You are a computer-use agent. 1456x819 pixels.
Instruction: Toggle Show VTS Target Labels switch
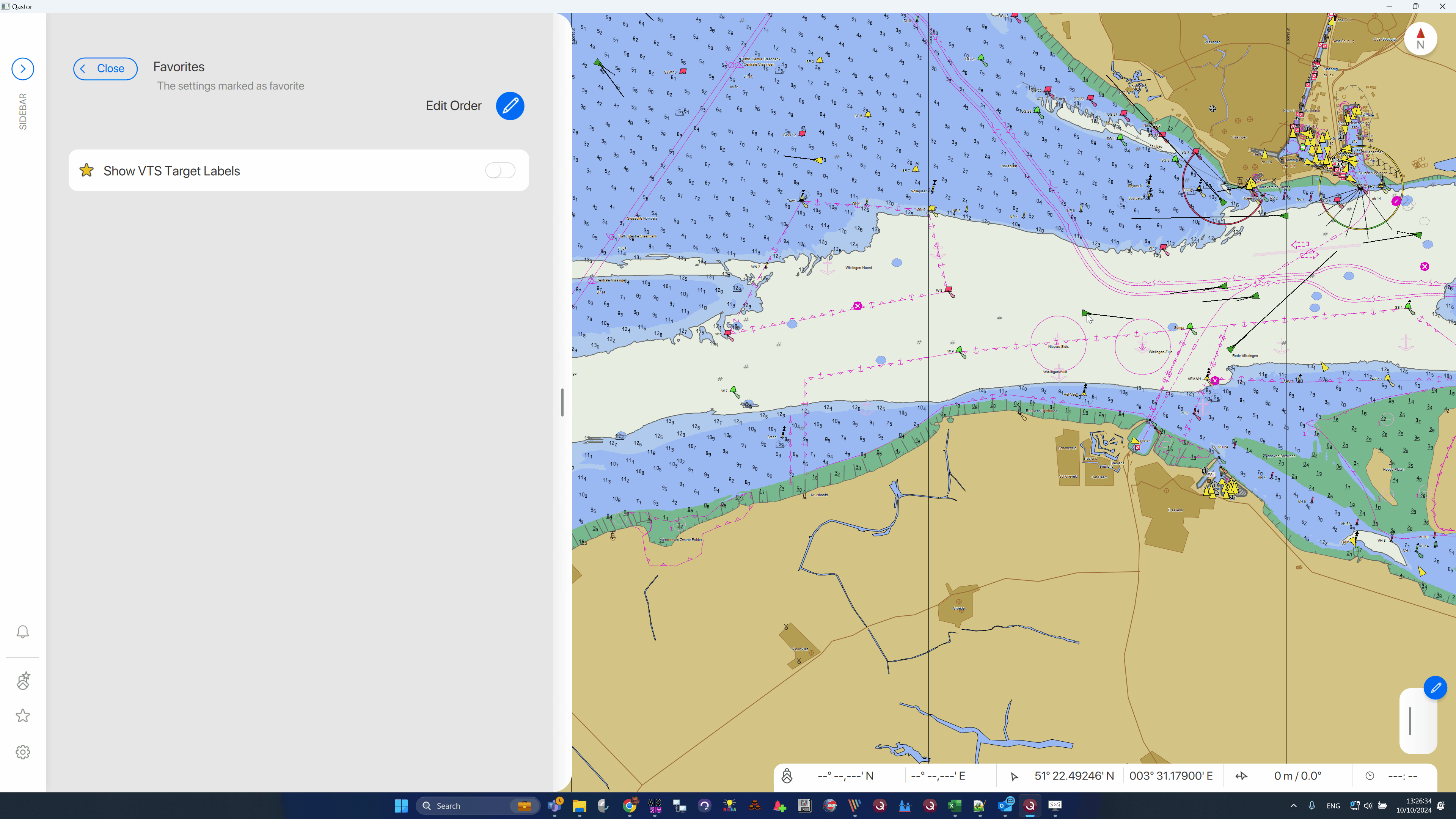[499, 171]
